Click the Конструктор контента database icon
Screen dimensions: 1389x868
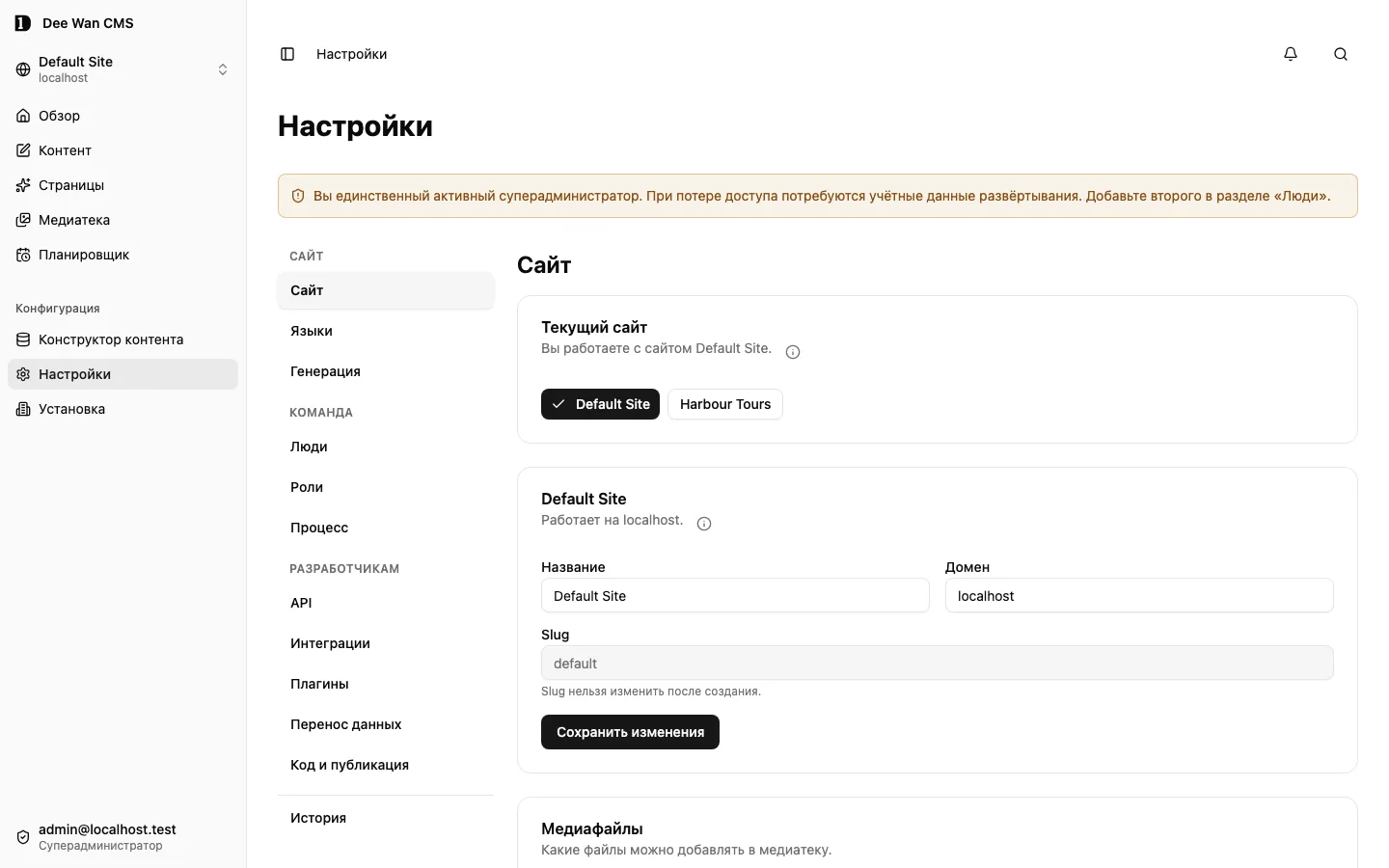click(x=23, y=339)
